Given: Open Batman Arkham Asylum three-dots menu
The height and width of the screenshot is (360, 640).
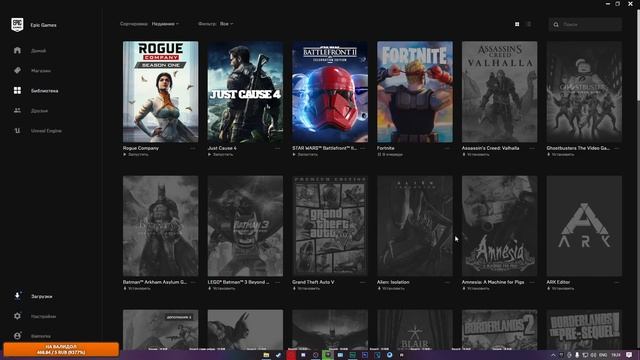Looking at the screenshot, I should click(x=193, y=282).
